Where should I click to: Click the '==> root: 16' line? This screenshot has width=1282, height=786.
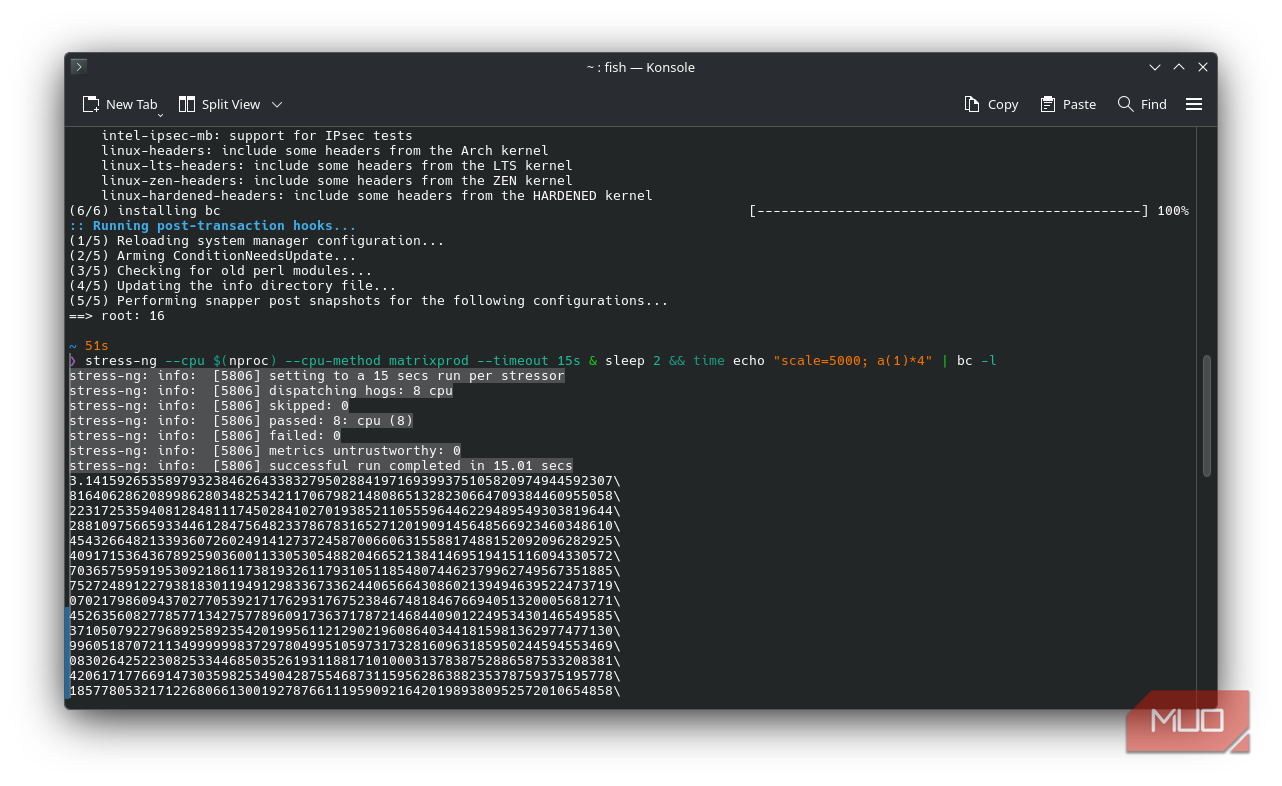(117, 315)
